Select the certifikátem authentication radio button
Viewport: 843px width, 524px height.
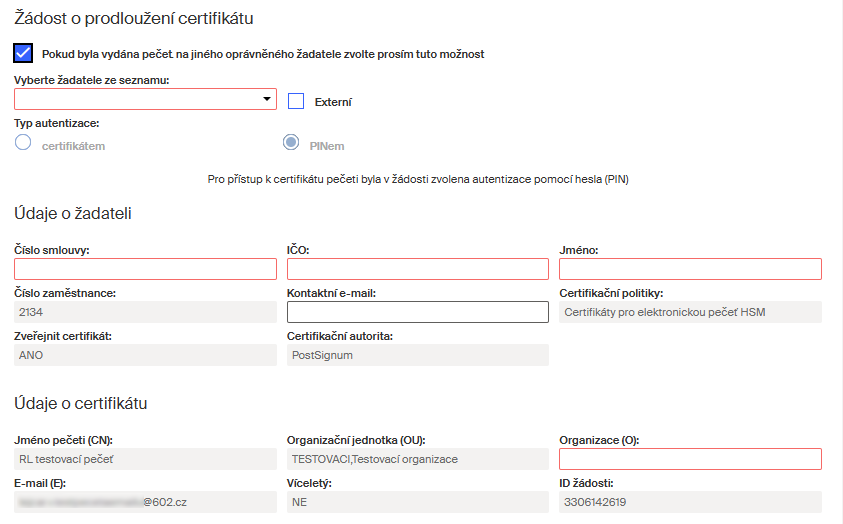tap(24, 144)
